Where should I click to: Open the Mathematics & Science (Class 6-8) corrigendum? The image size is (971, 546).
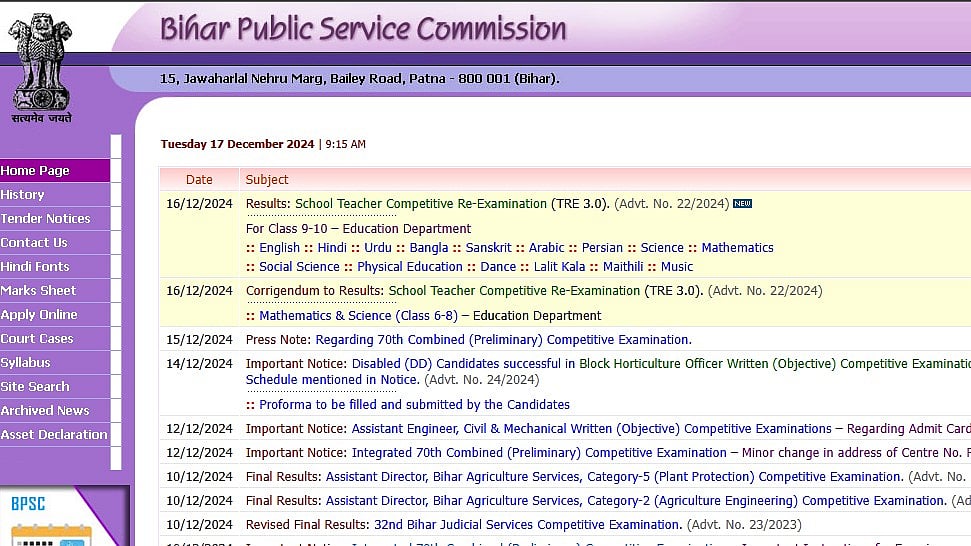(x=358, y=316)
